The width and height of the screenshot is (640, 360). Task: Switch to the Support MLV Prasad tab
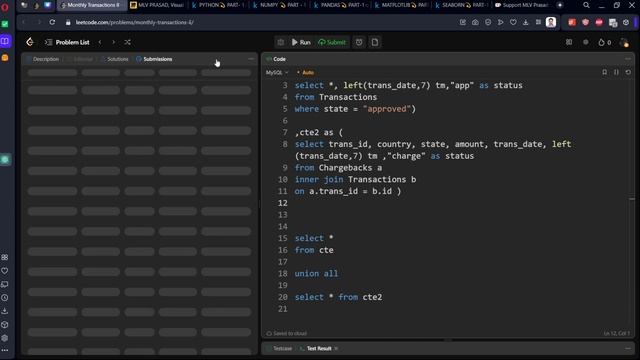click(x=523, y=5)
